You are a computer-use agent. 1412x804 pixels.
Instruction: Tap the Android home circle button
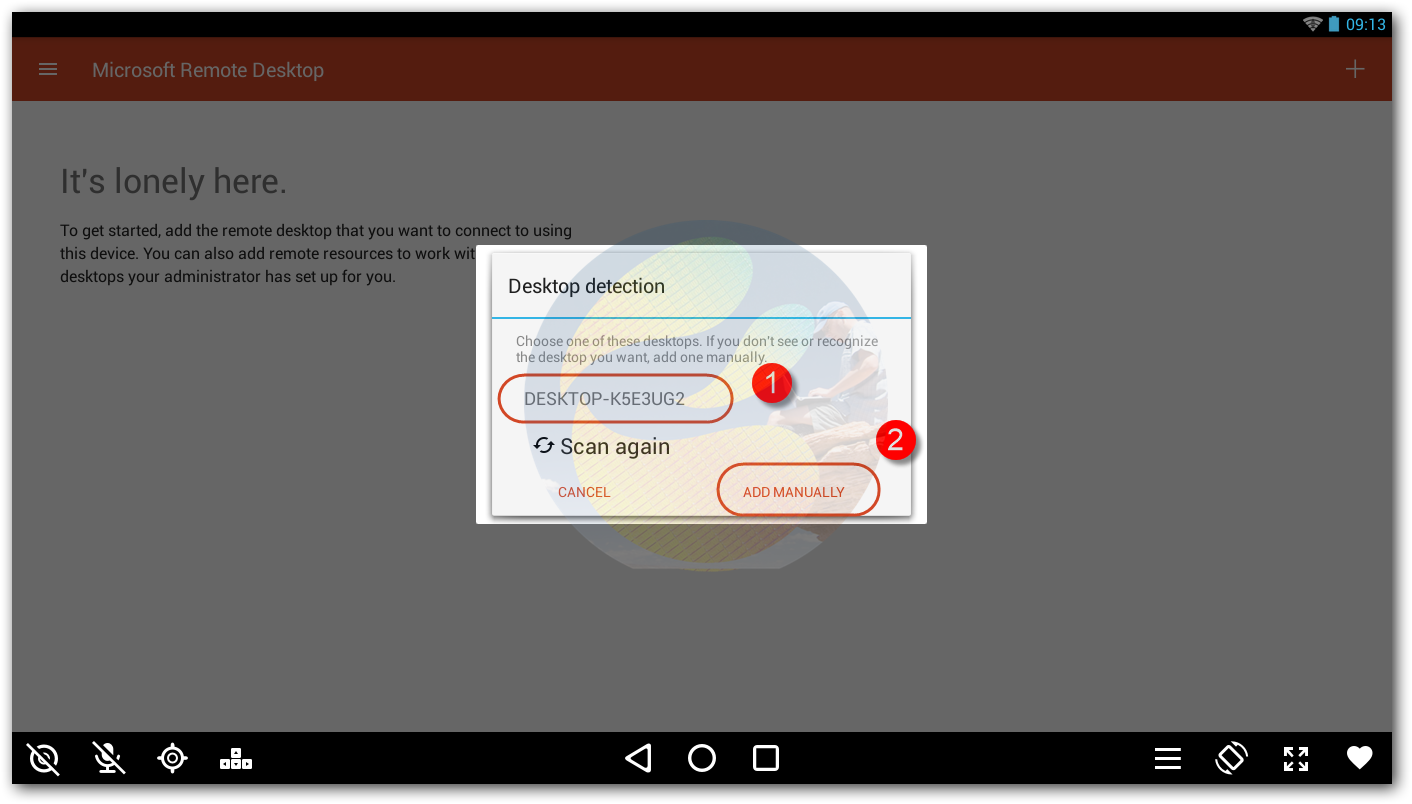click(x=702, y=758)
